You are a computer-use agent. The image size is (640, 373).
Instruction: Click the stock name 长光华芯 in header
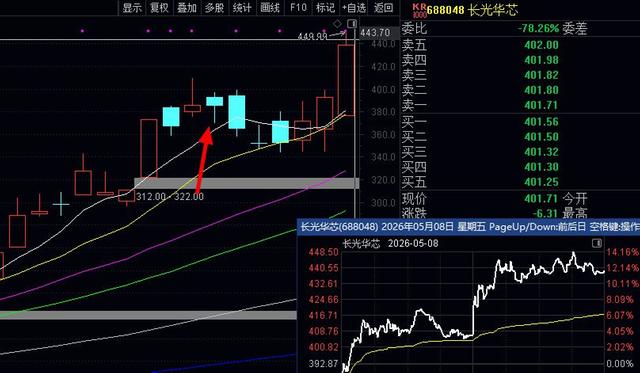click(x=493, y=10)
